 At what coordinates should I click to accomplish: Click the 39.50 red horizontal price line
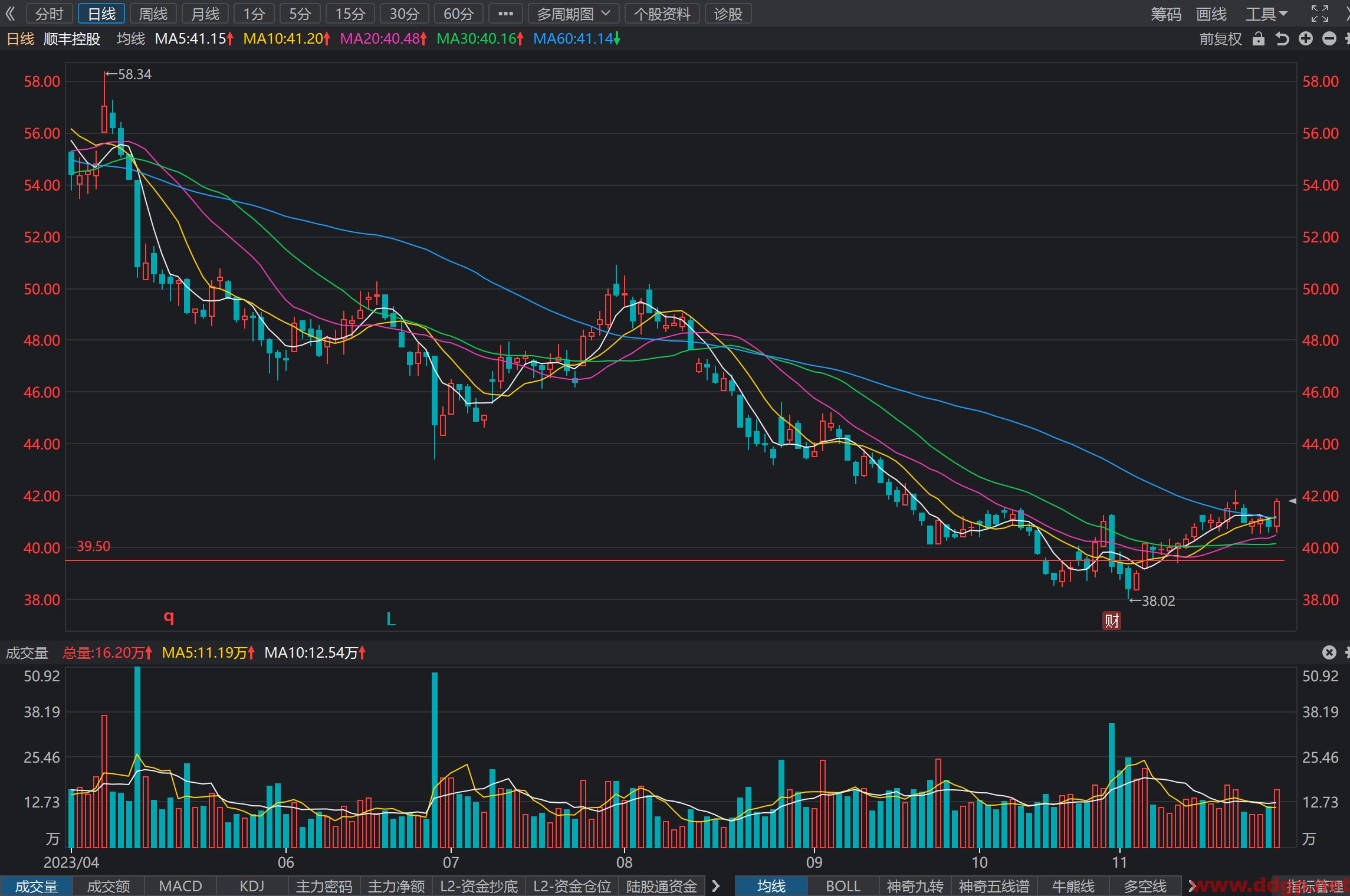[675, 560]
